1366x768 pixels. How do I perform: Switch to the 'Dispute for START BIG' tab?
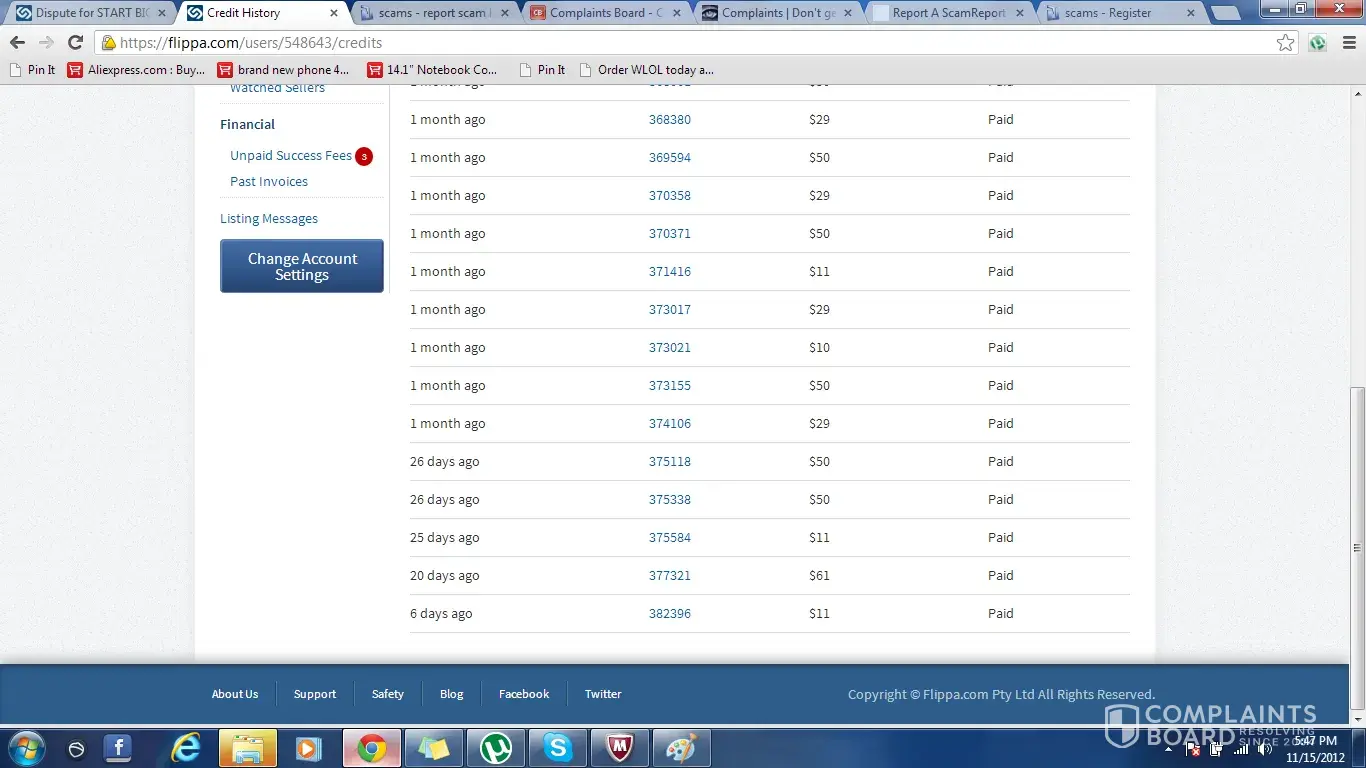(92, 13)
